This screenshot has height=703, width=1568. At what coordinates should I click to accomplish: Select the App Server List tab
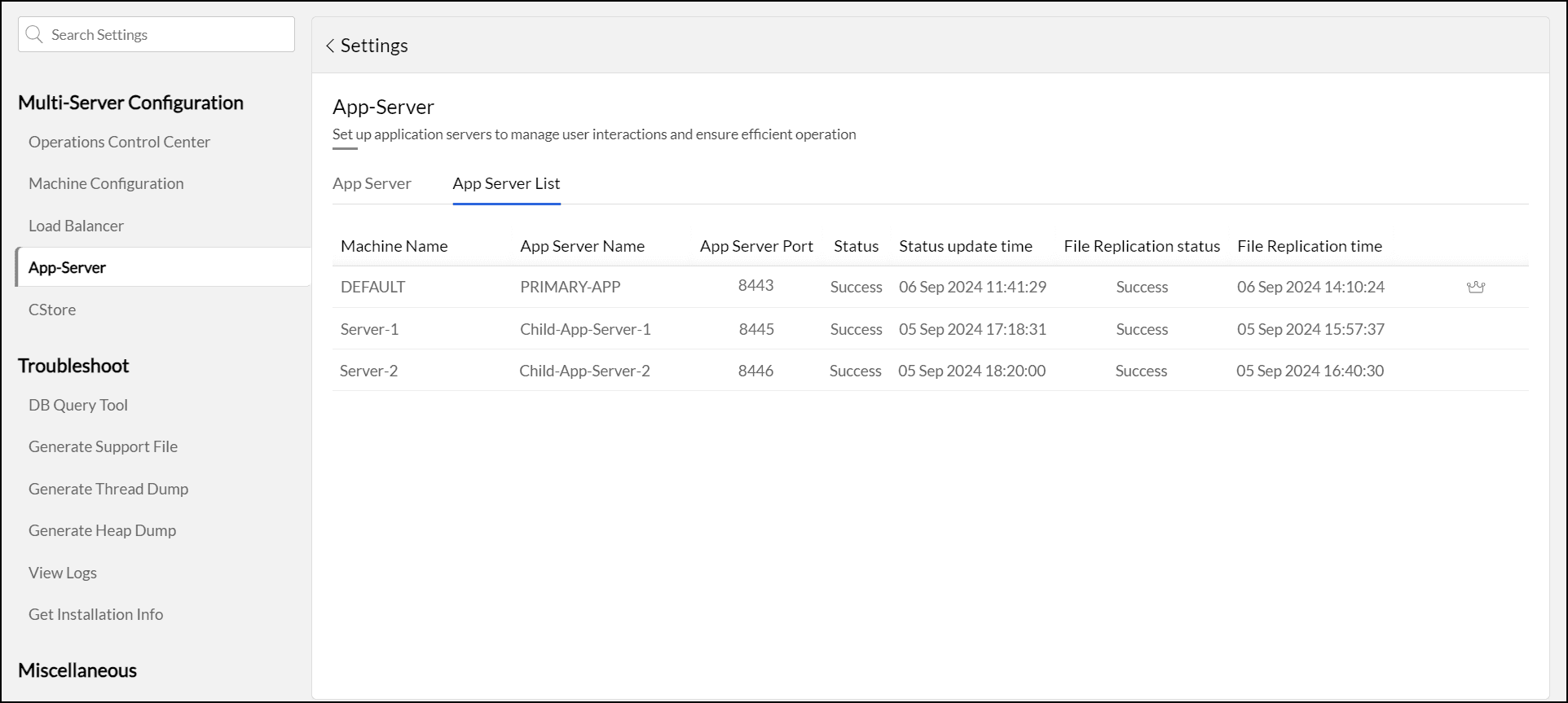tap(506, 183)
